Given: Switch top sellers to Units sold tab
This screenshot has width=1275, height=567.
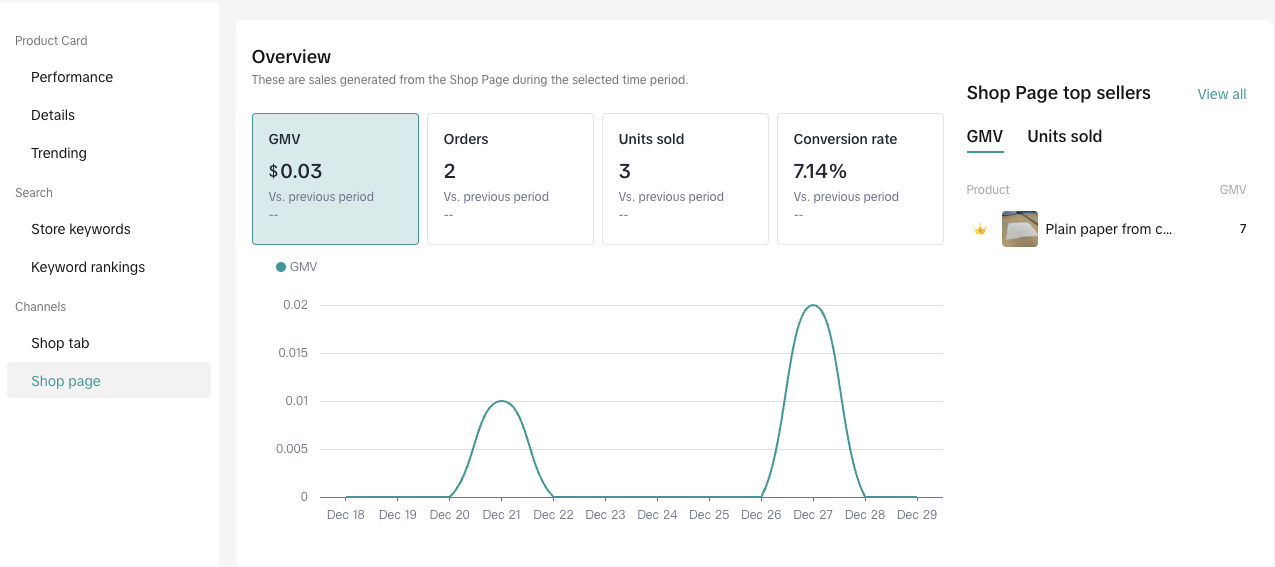Looking at the screenshot, I should [1064, 137].
